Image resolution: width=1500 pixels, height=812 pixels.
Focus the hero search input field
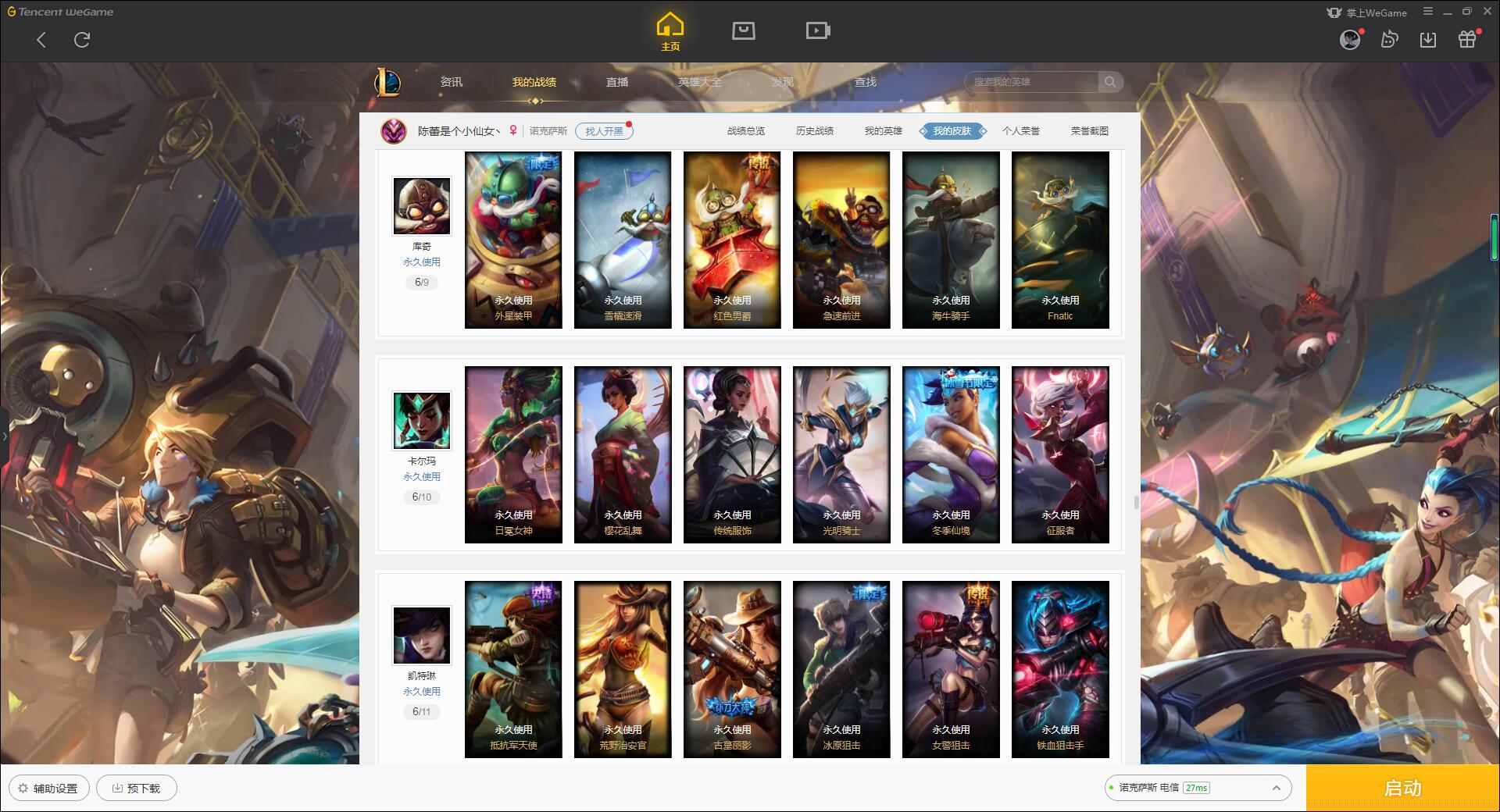[x=1033, y=82]
